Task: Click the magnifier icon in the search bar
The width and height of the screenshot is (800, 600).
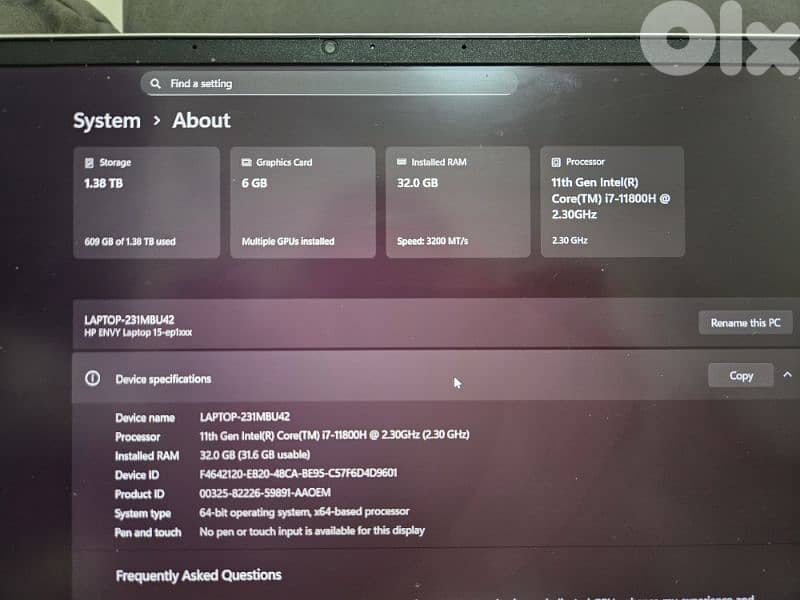Action: (x=157, y=83)
